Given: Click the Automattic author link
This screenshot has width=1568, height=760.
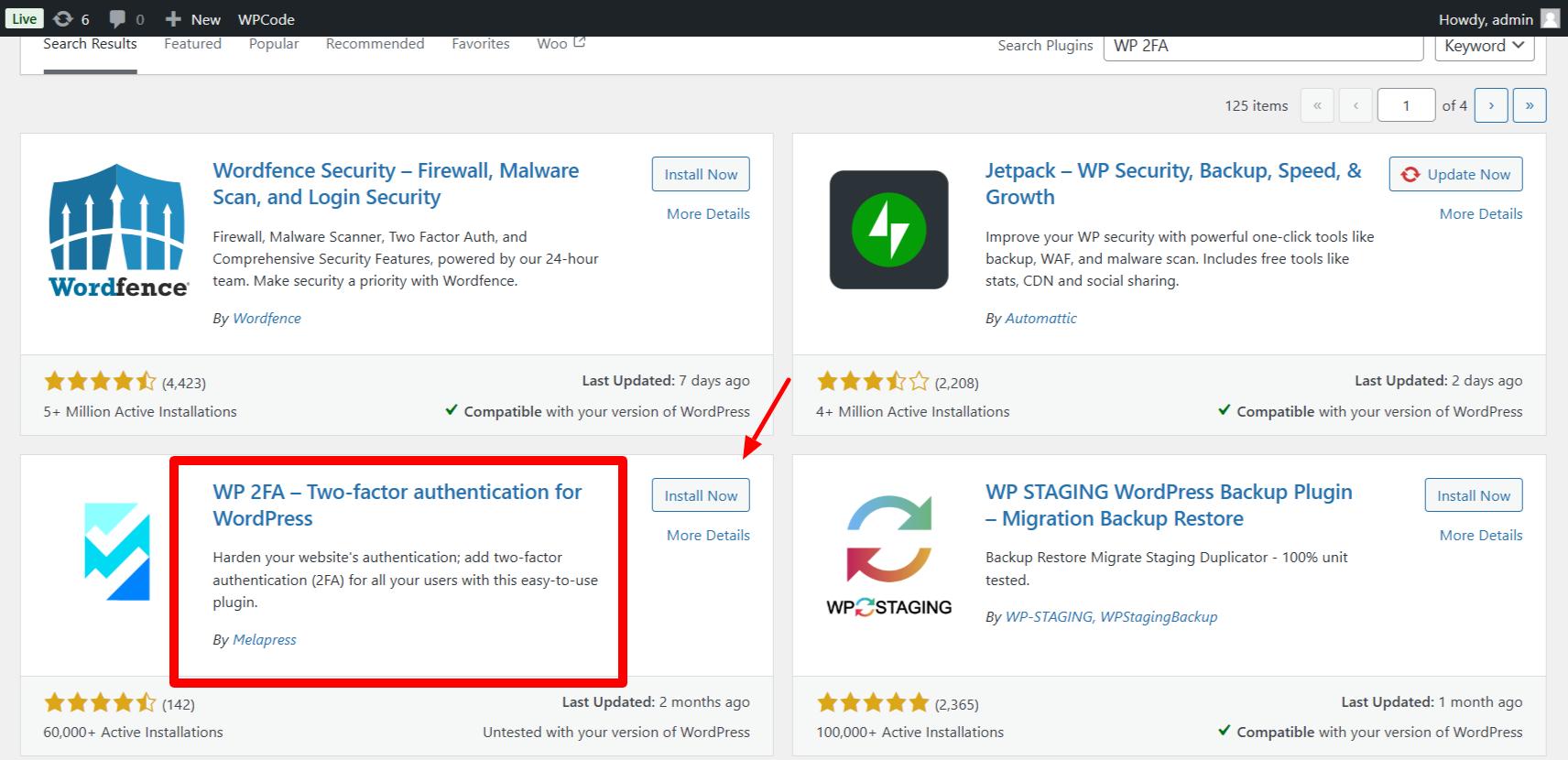Looking at the screenshot, I should click(x=1040, y=318).
